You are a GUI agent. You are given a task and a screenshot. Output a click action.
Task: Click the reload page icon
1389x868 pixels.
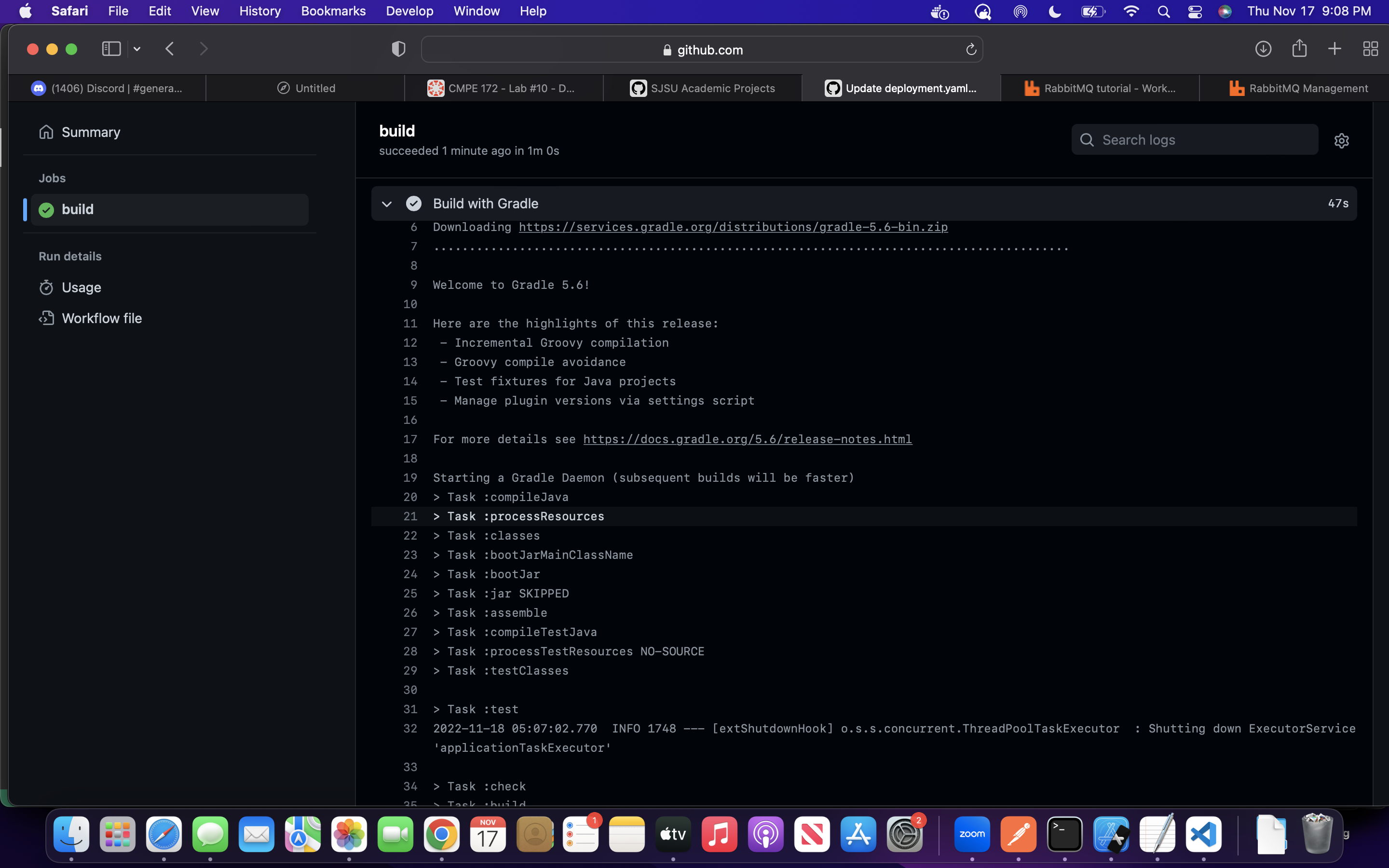(970, 50)
